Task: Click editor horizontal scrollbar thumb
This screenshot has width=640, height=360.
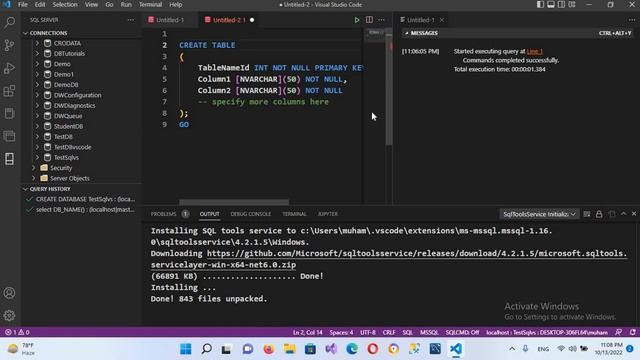Action: click(x=234, y=202)
